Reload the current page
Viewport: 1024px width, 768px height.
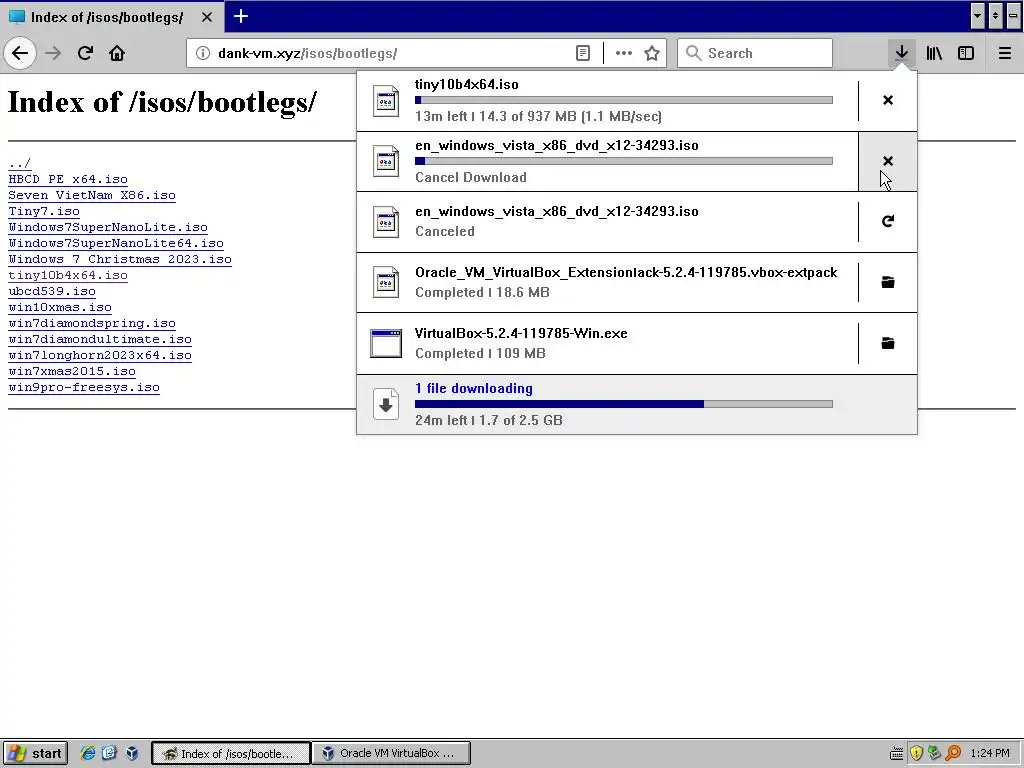pos(85,53)
